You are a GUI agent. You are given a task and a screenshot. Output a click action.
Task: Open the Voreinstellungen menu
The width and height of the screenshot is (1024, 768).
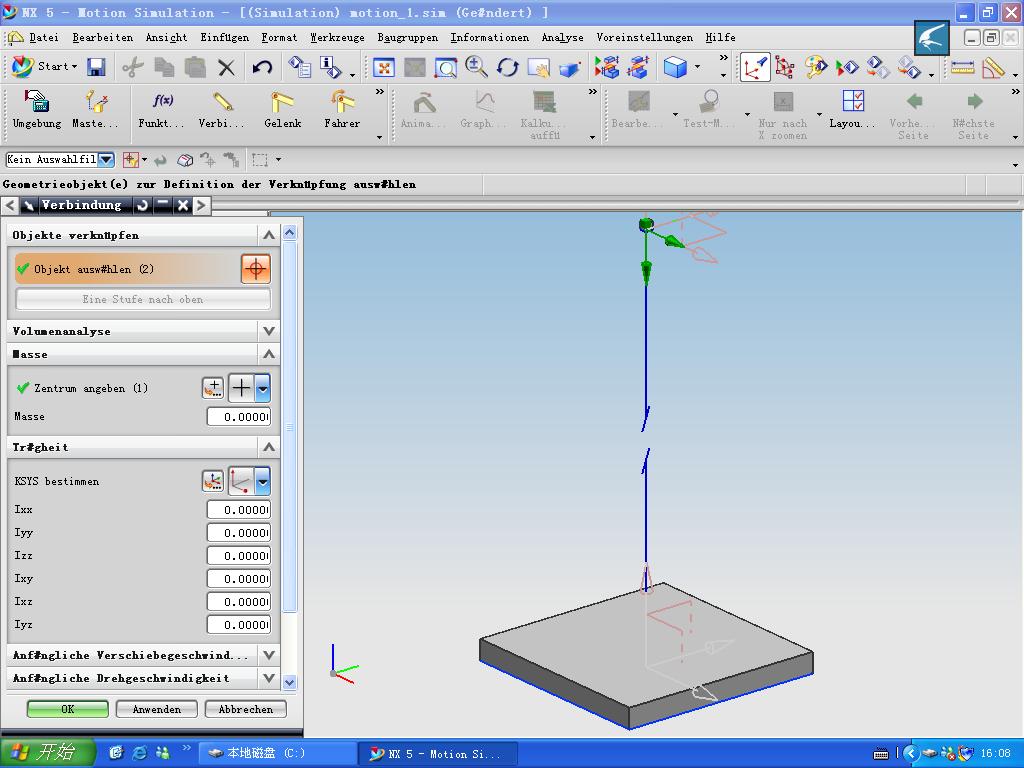pyautogui.click(x=645, y=37)
